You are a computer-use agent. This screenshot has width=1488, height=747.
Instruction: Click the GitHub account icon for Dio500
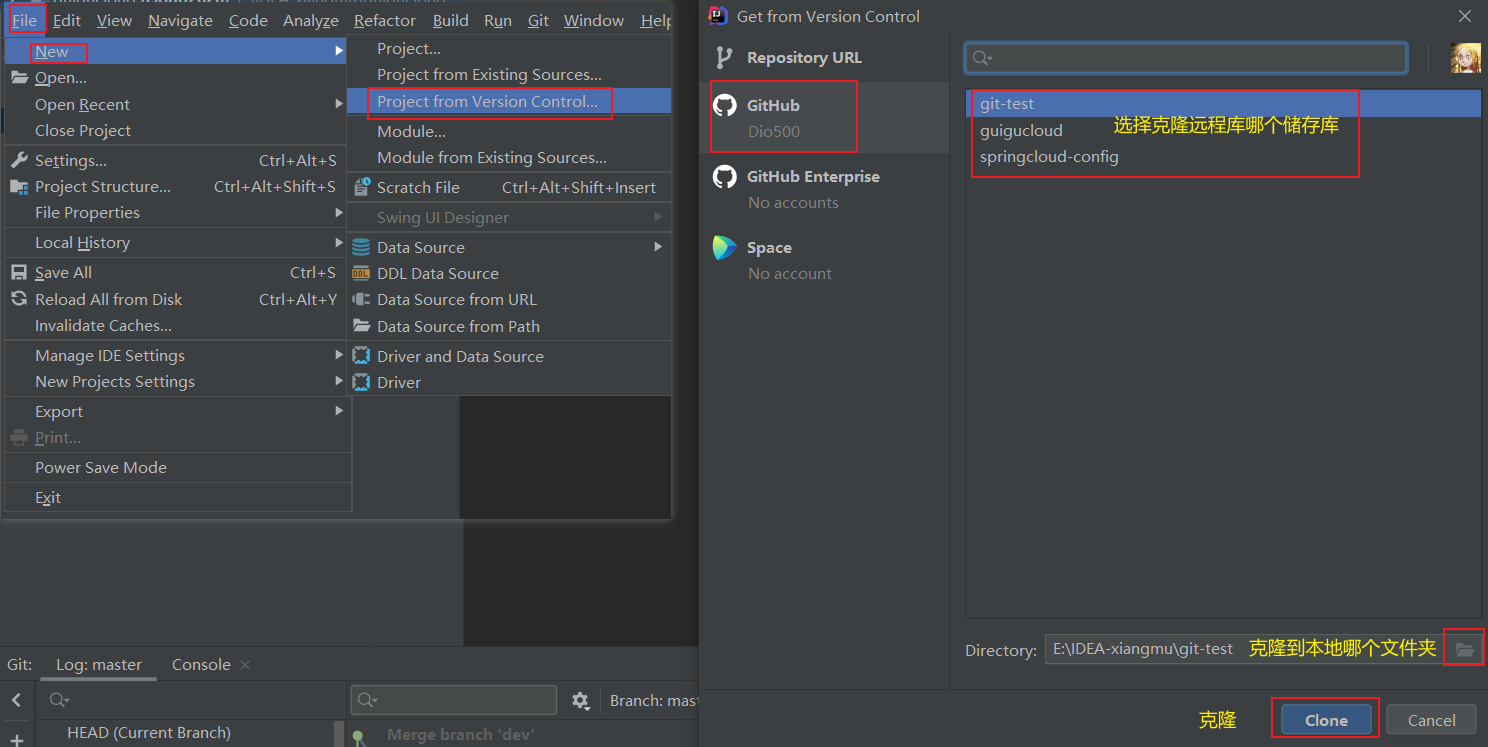tap(725, 104)
